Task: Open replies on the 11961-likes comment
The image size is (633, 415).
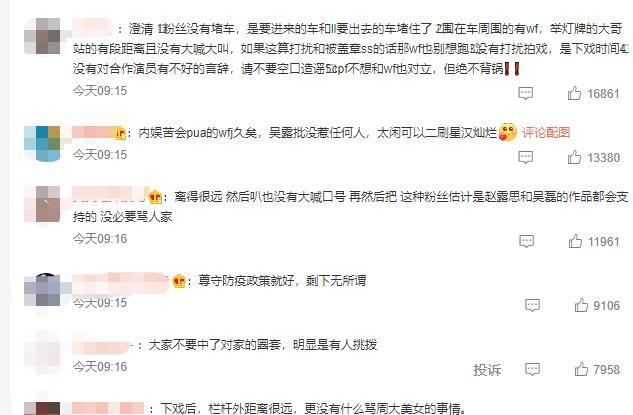Action: (526, 241)
